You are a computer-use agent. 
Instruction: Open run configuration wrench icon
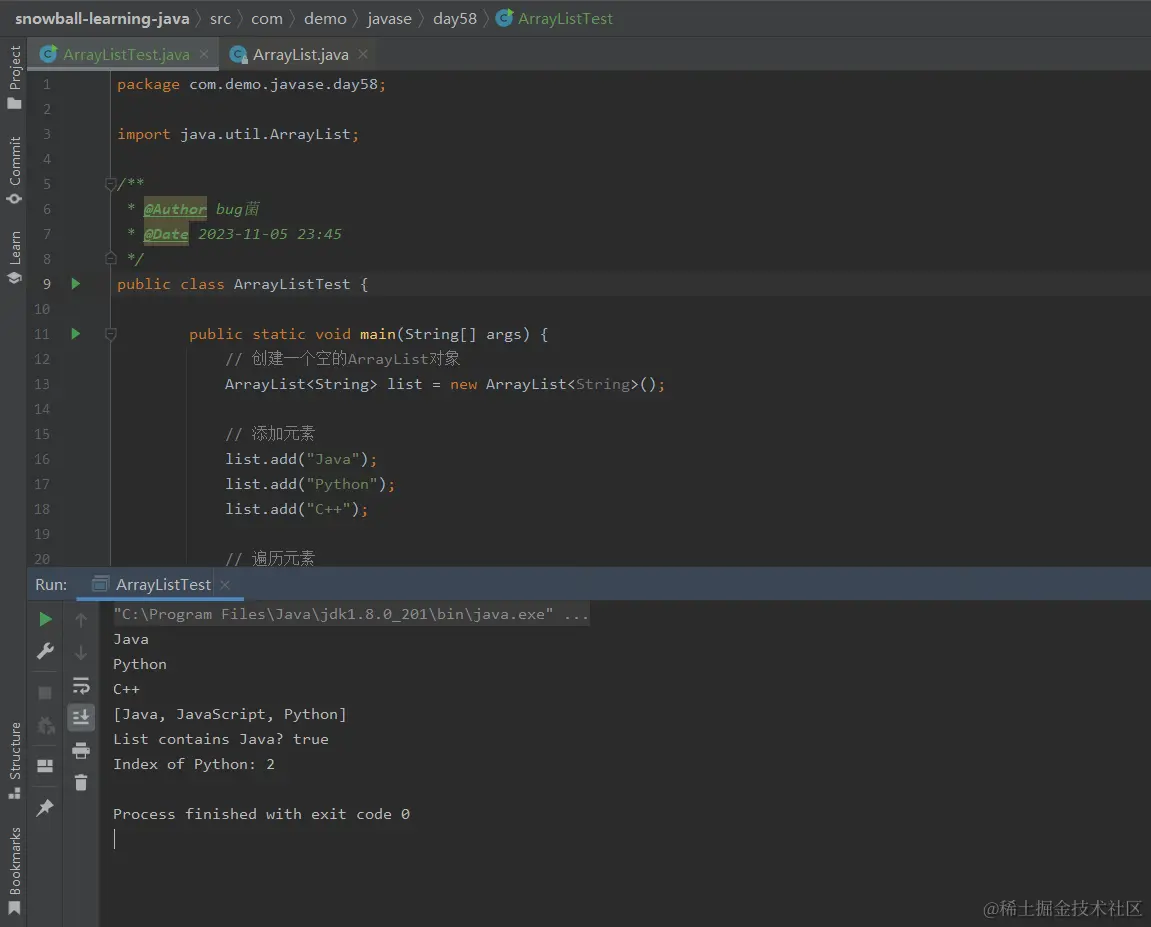tap(45, 651)
